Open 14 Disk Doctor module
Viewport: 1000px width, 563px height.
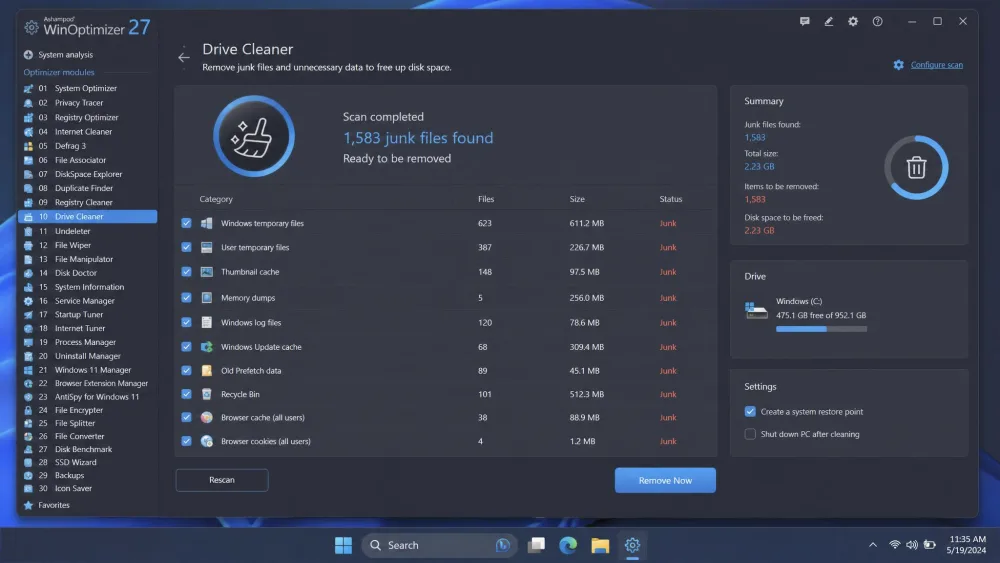(x=87, y=273)
